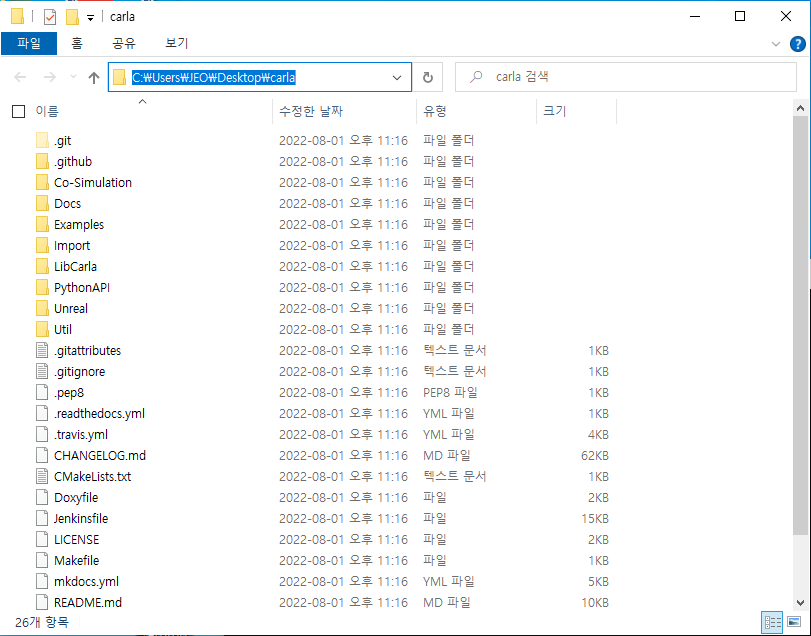Open the 파일 menu tab

pos(29,43)
